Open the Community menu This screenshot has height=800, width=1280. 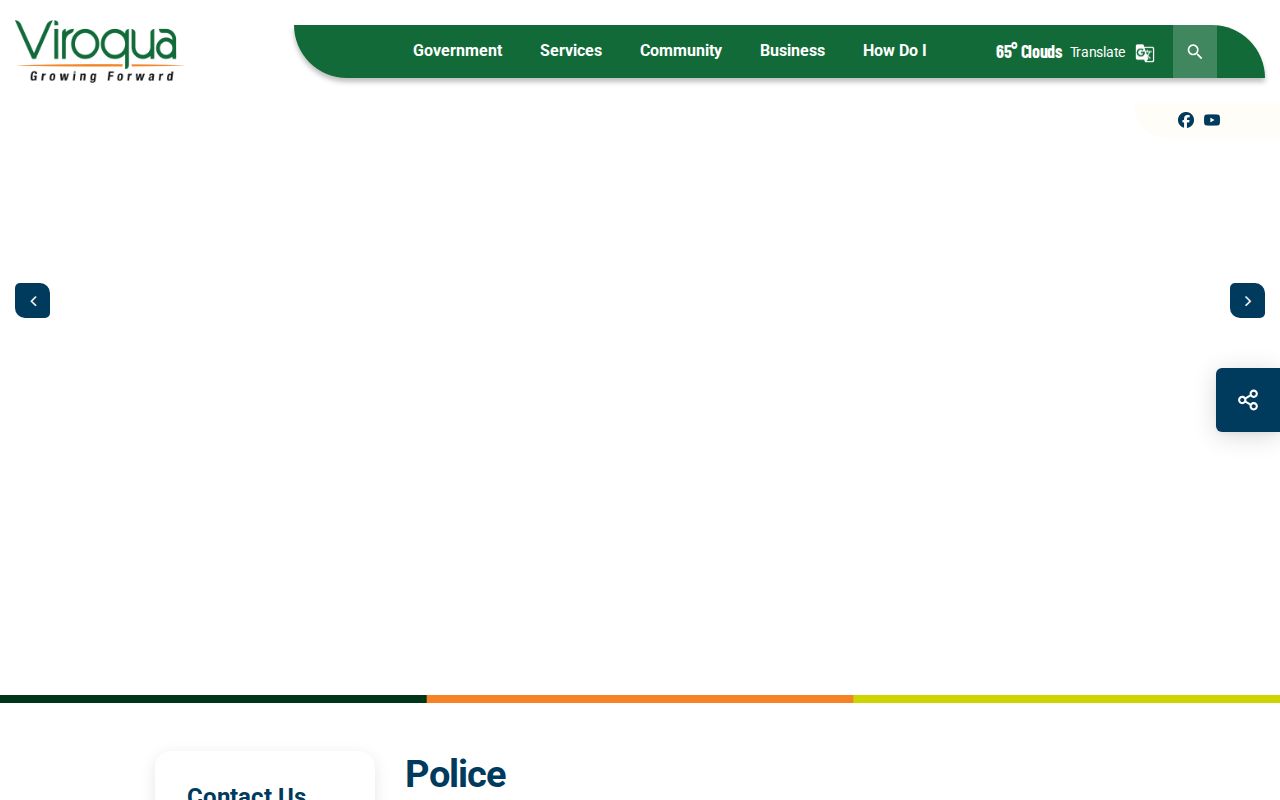coord(681,51)
